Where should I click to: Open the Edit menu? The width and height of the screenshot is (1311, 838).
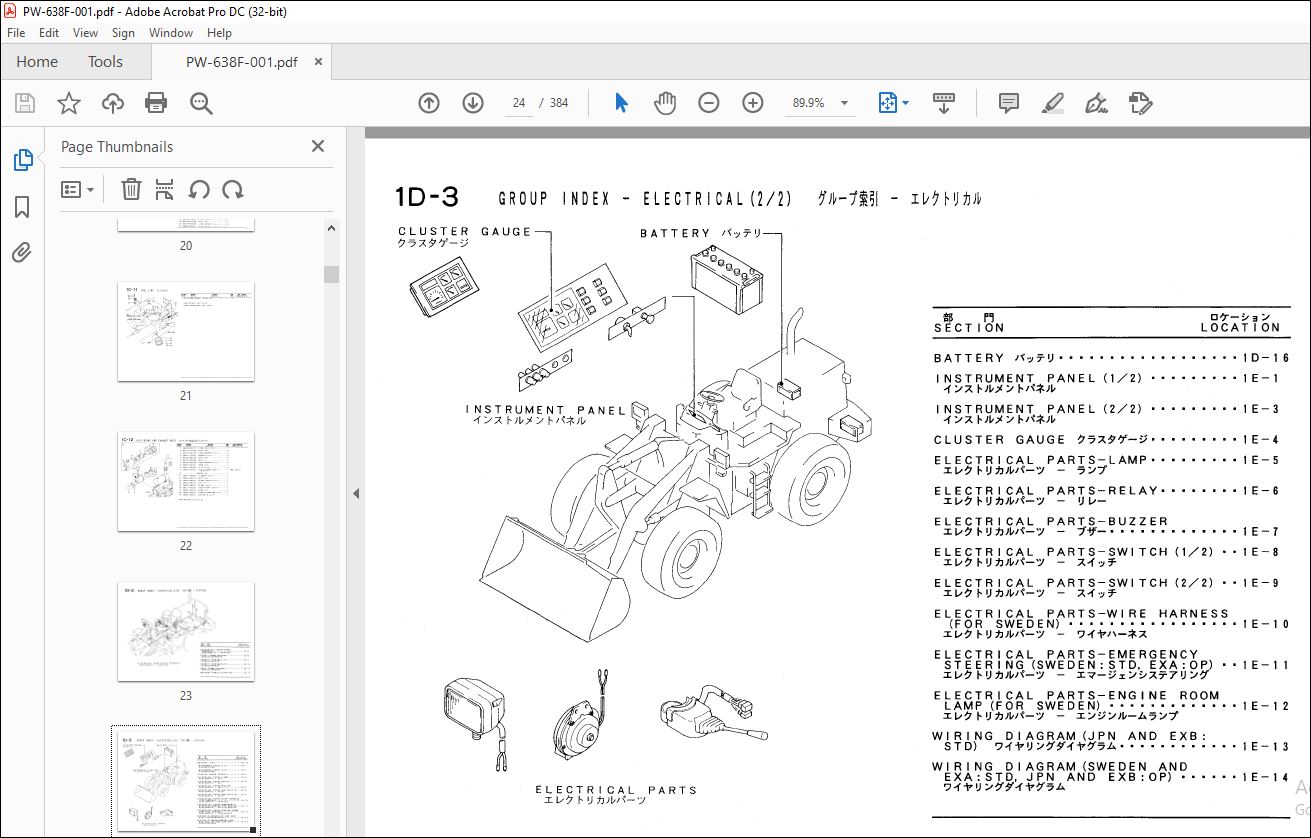[x=50, y=33]
